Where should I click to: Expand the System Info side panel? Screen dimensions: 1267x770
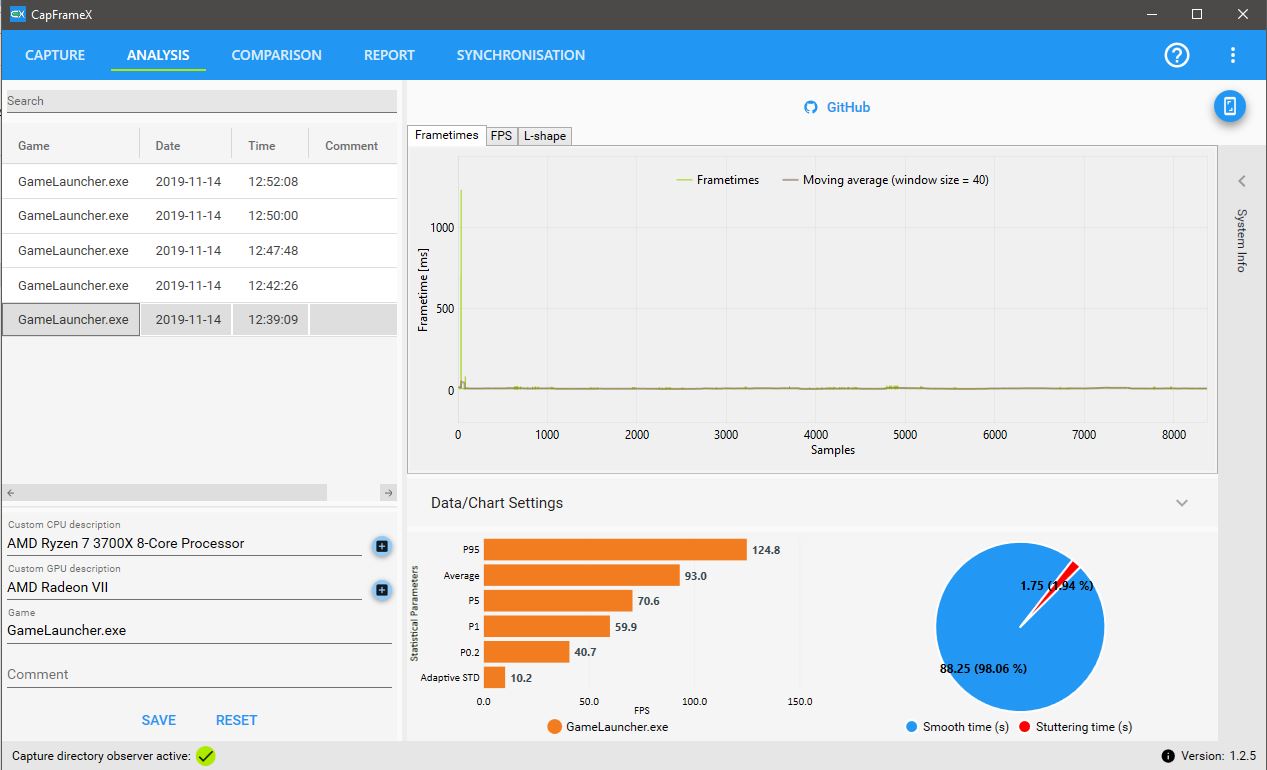pyautogui.click(x=1242, y=181)
